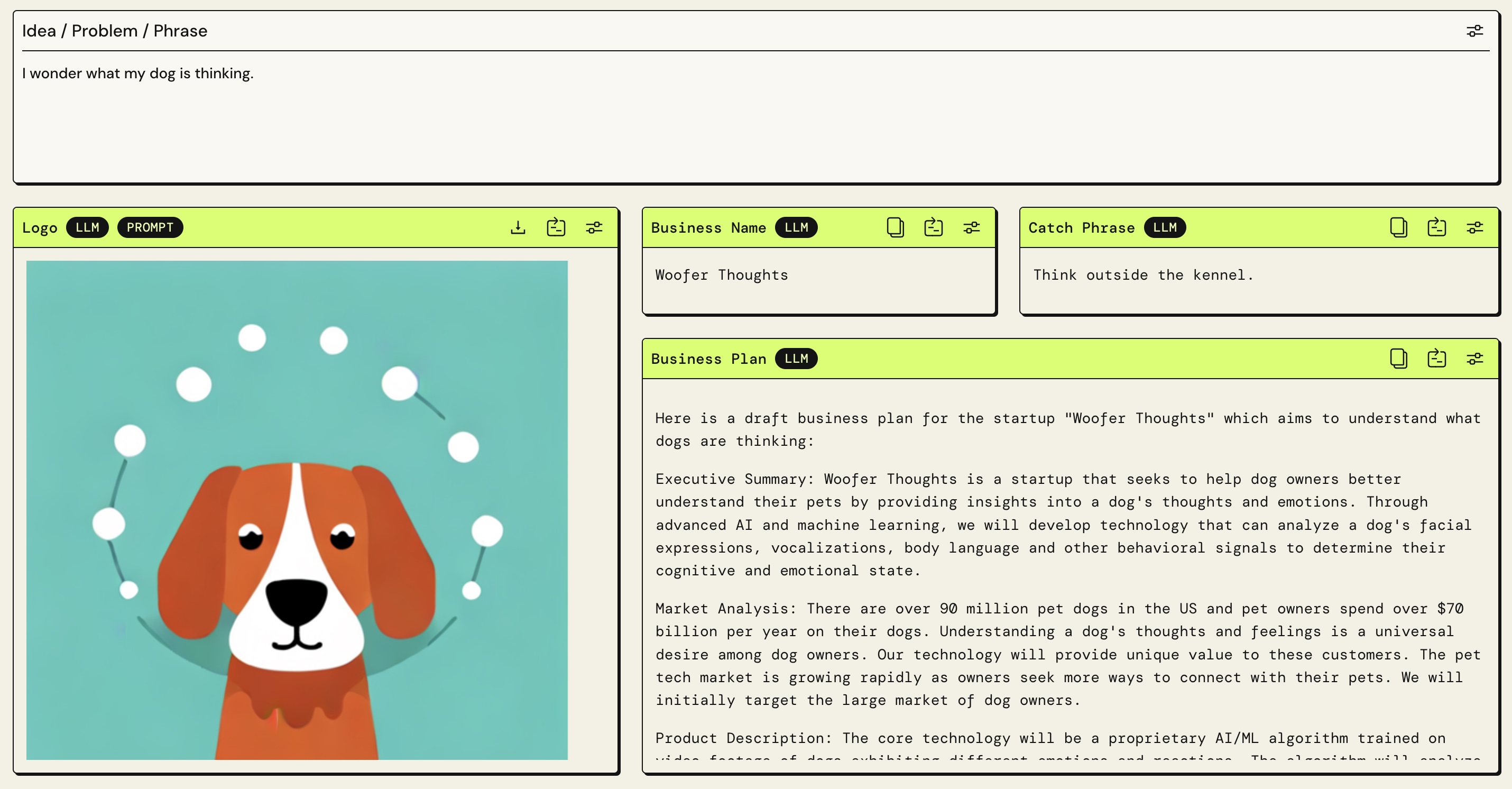Screen dimensions: 1512x789
Task: Open Logo panel settings sliders
Action: [594, 227]
